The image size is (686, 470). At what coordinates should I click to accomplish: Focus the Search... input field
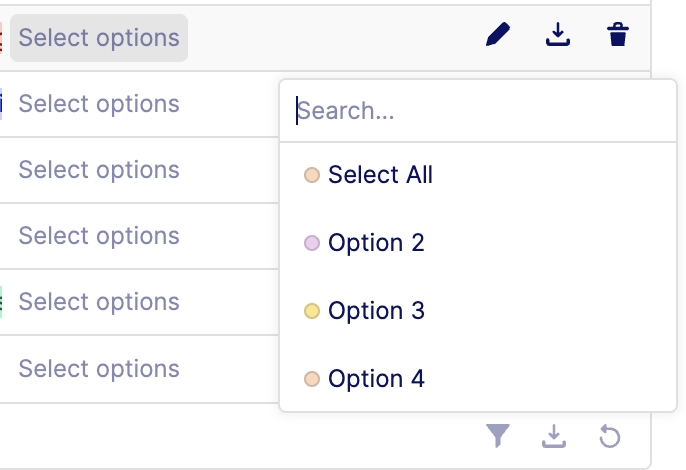coord(478,111)
